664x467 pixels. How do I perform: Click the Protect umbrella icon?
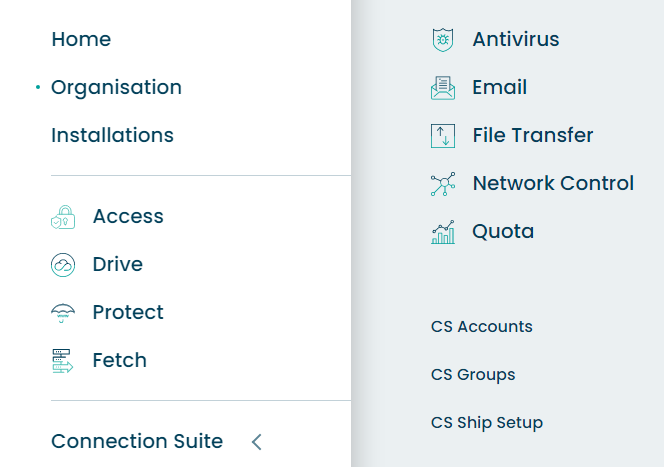click(x=63, y=313)
